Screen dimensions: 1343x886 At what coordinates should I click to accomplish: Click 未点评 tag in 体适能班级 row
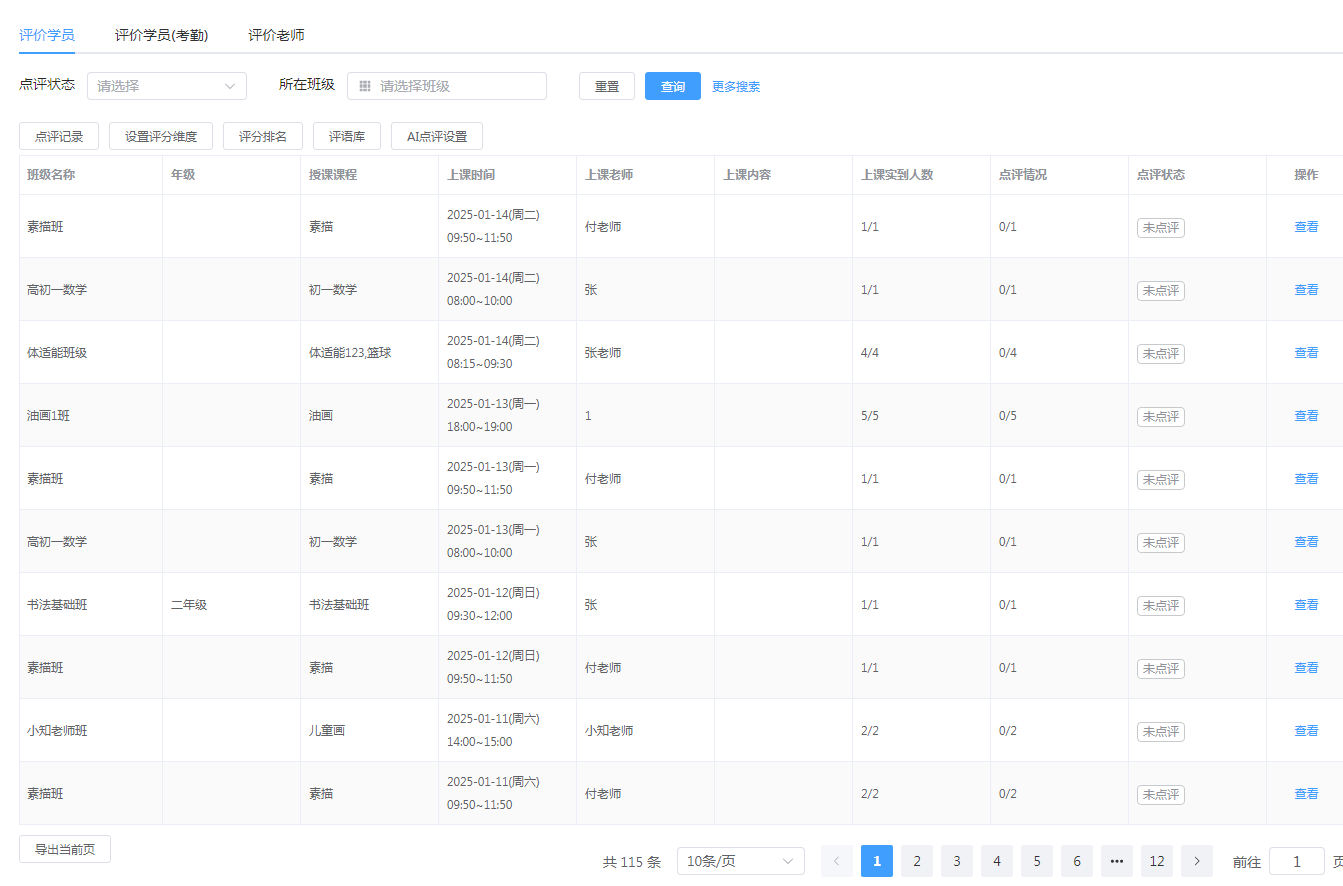1161,354
